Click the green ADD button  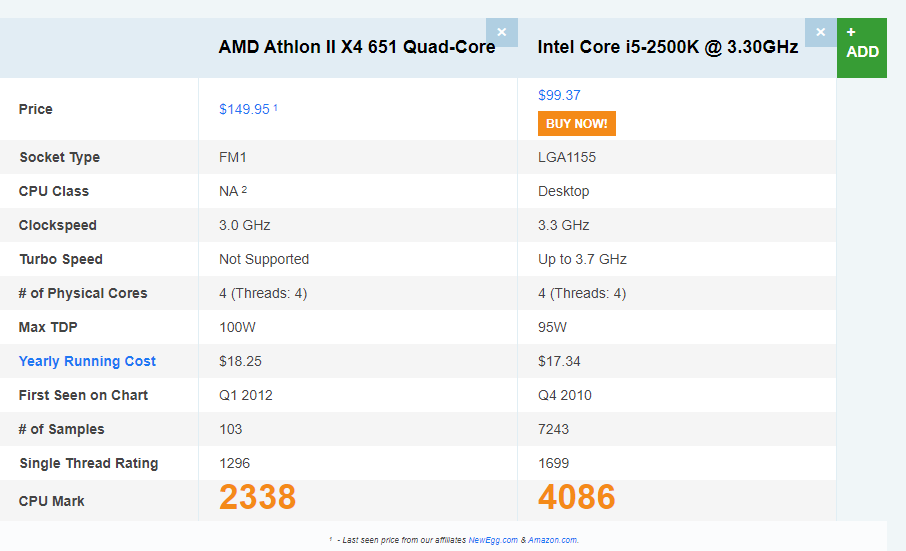pyautogui.click(x=861, y=46)
